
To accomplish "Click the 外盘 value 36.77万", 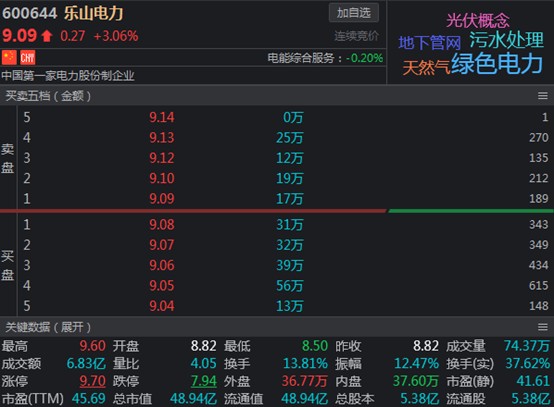I will click(x=304, y=381).
